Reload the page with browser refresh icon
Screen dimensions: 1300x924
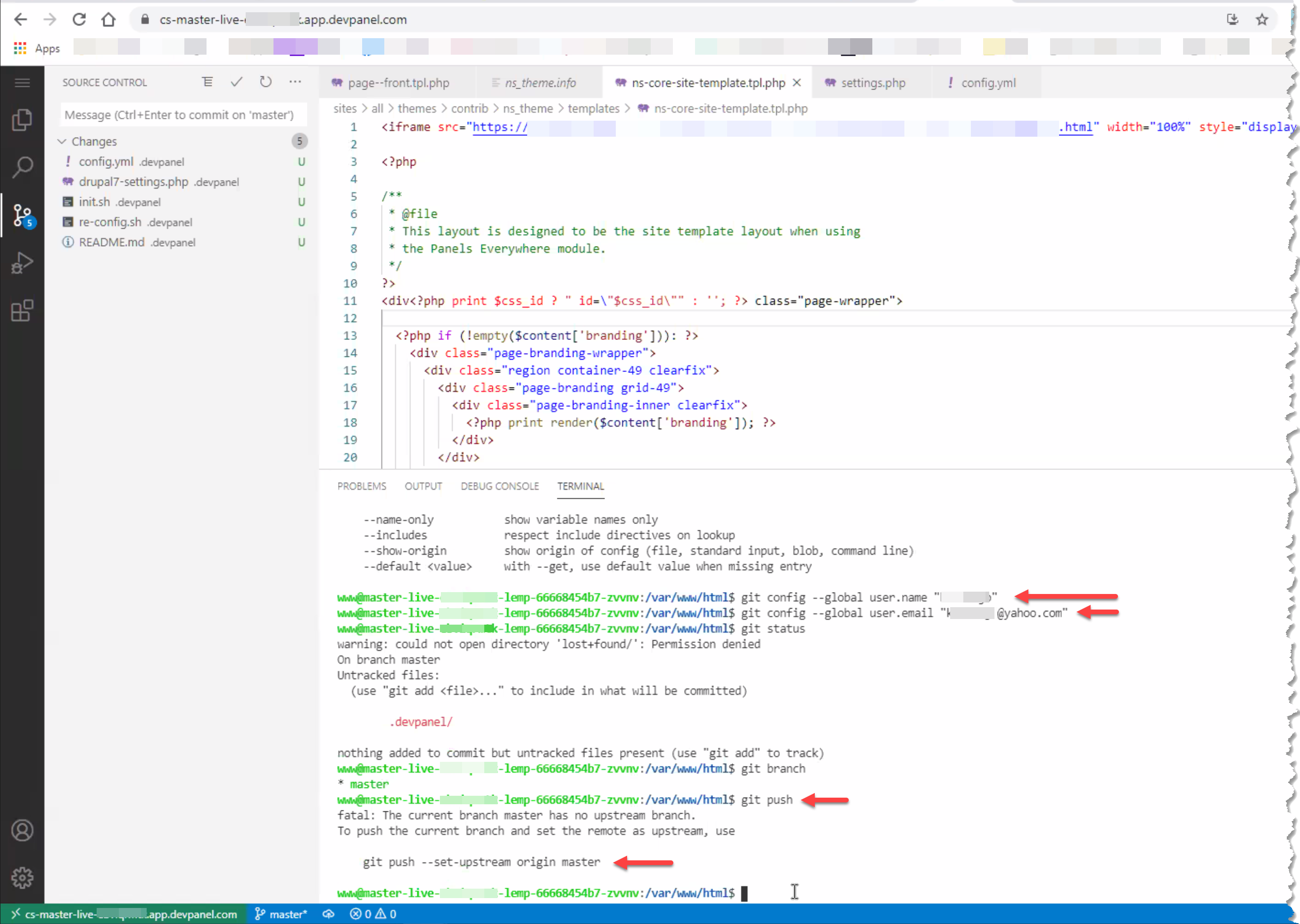[x=79, y=19]
